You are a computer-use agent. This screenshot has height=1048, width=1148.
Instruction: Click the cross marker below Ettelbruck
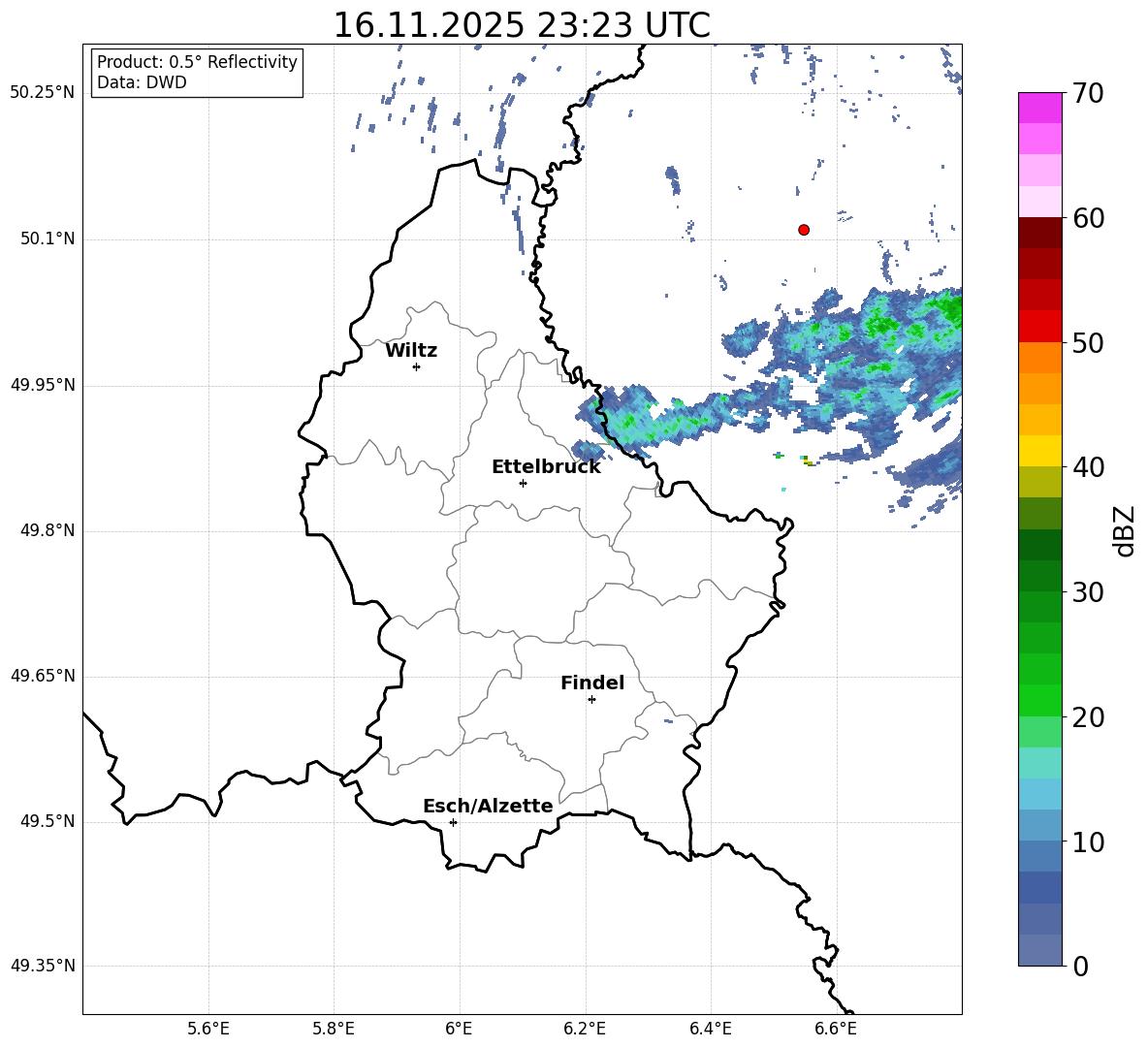pyautogui.click(x=523, y=483)
